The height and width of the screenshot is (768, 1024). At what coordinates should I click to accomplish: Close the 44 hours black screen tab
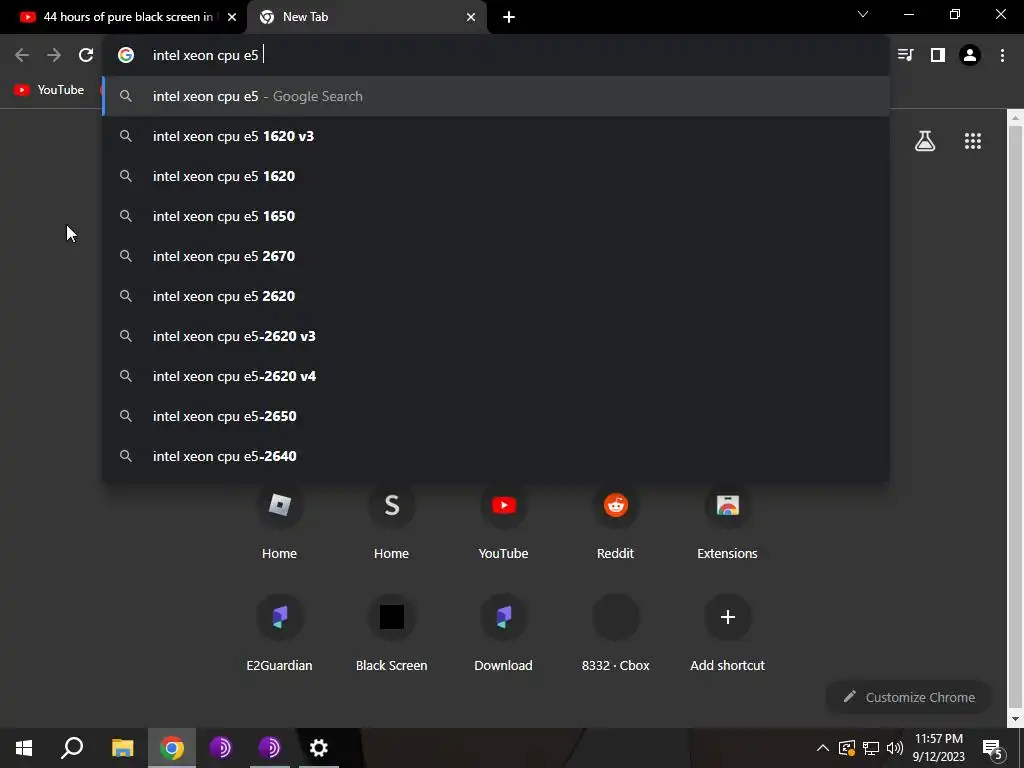click(x=232, y=18)
